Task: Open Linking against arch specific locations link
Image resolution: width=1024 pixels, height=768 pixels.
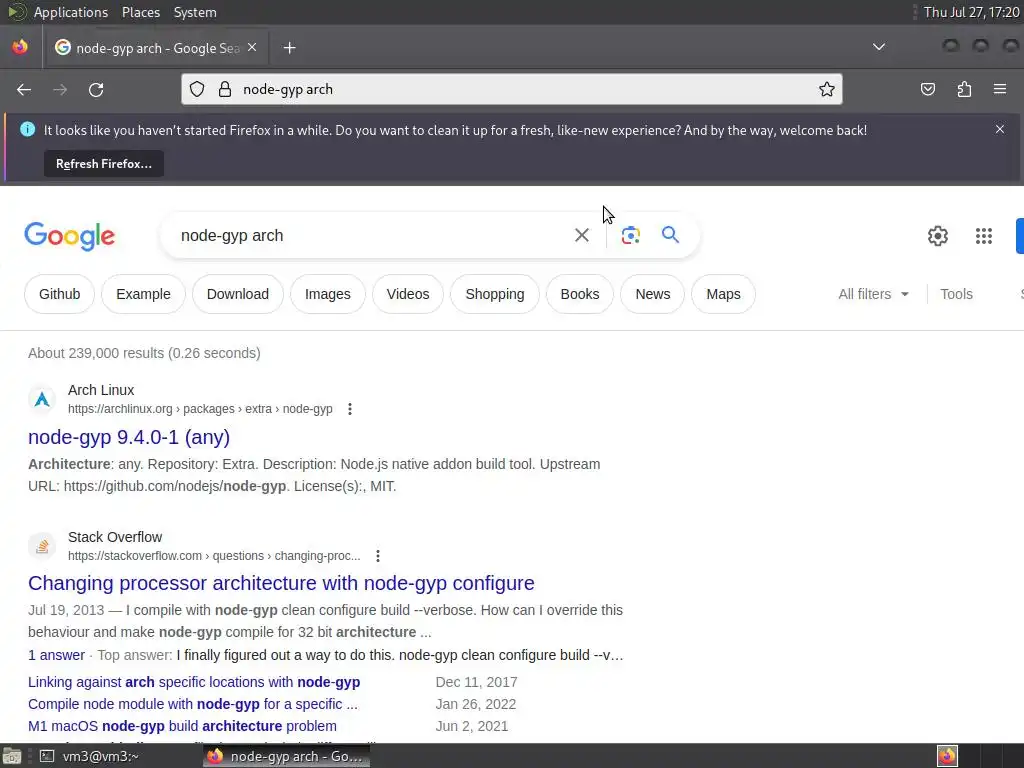Action: [194, 682]
